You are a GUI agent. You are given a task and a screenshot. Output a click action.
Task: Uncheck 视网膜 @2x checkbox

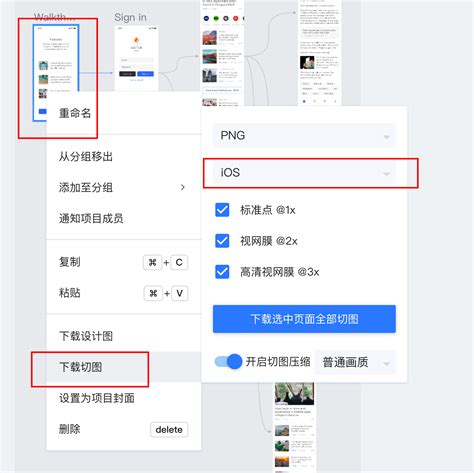pos(222,241)
